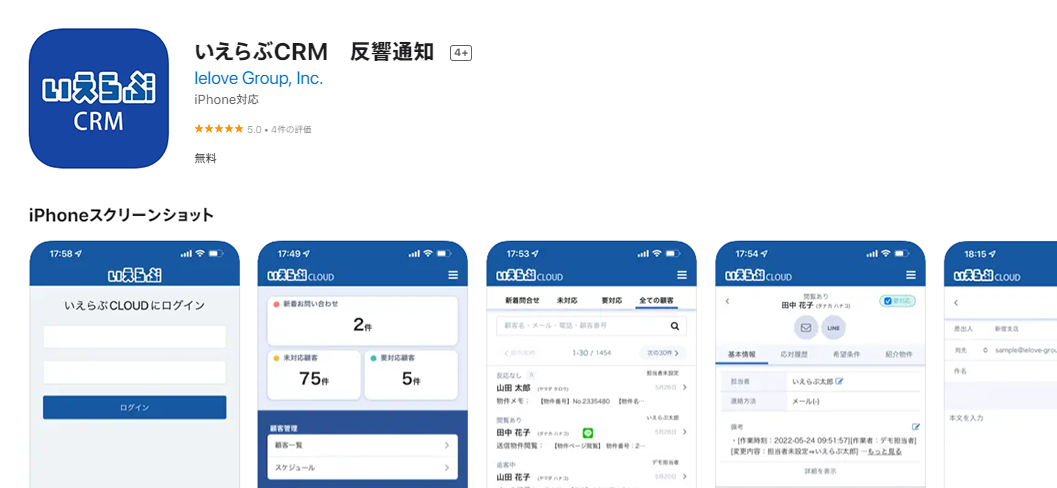Go to 次の30件 next page
This screenshot has height=488, width=1057.
pos(663,353)
